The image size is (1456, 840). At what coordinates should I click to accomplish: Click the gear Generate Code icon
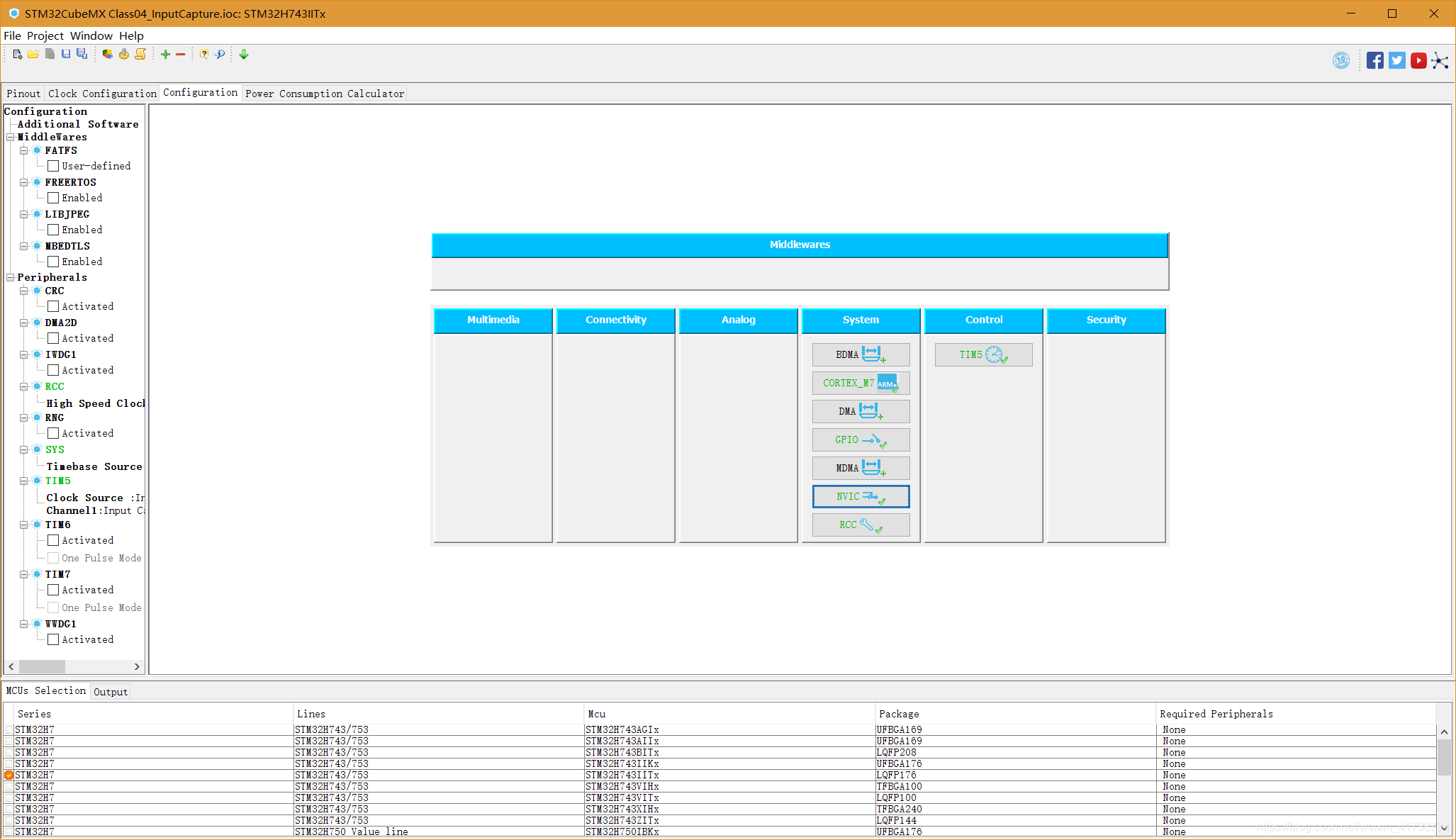[x=124, y=55]
